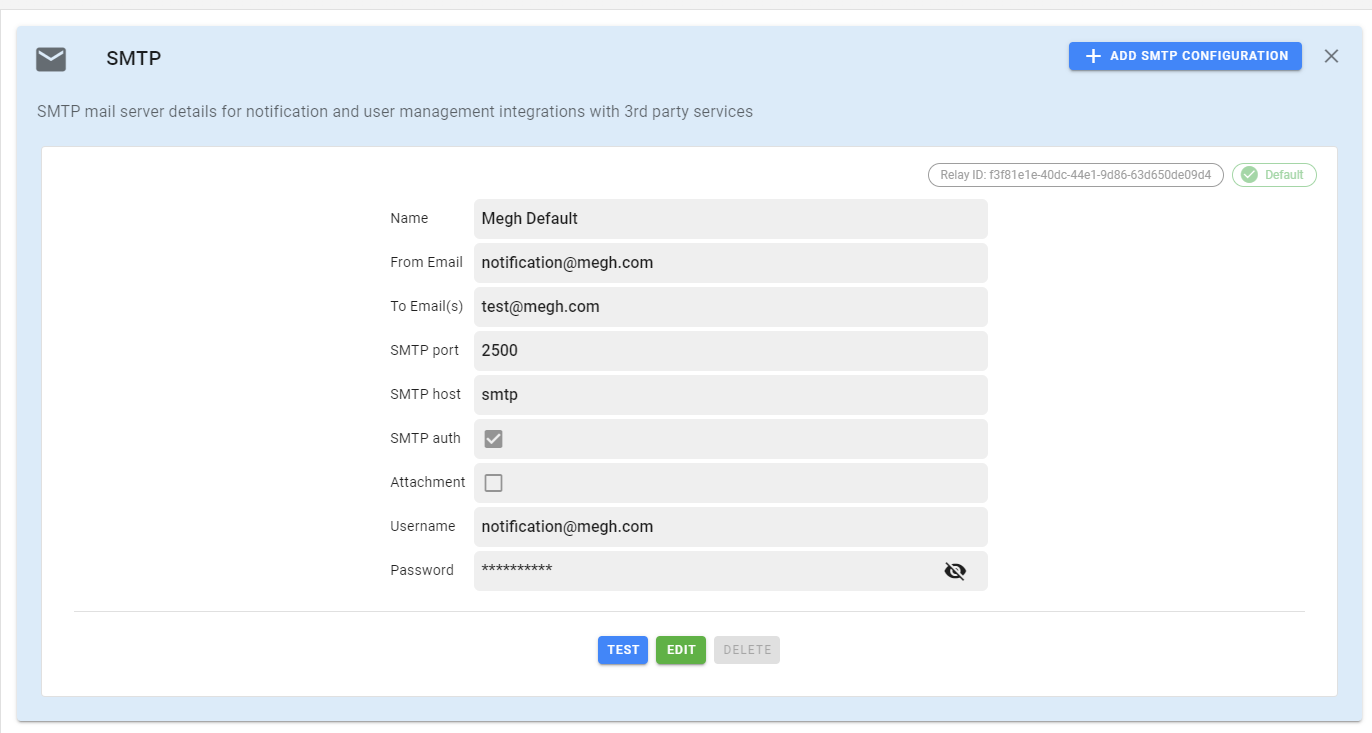Click the SMTP host field showing smtp

[730, 394]
